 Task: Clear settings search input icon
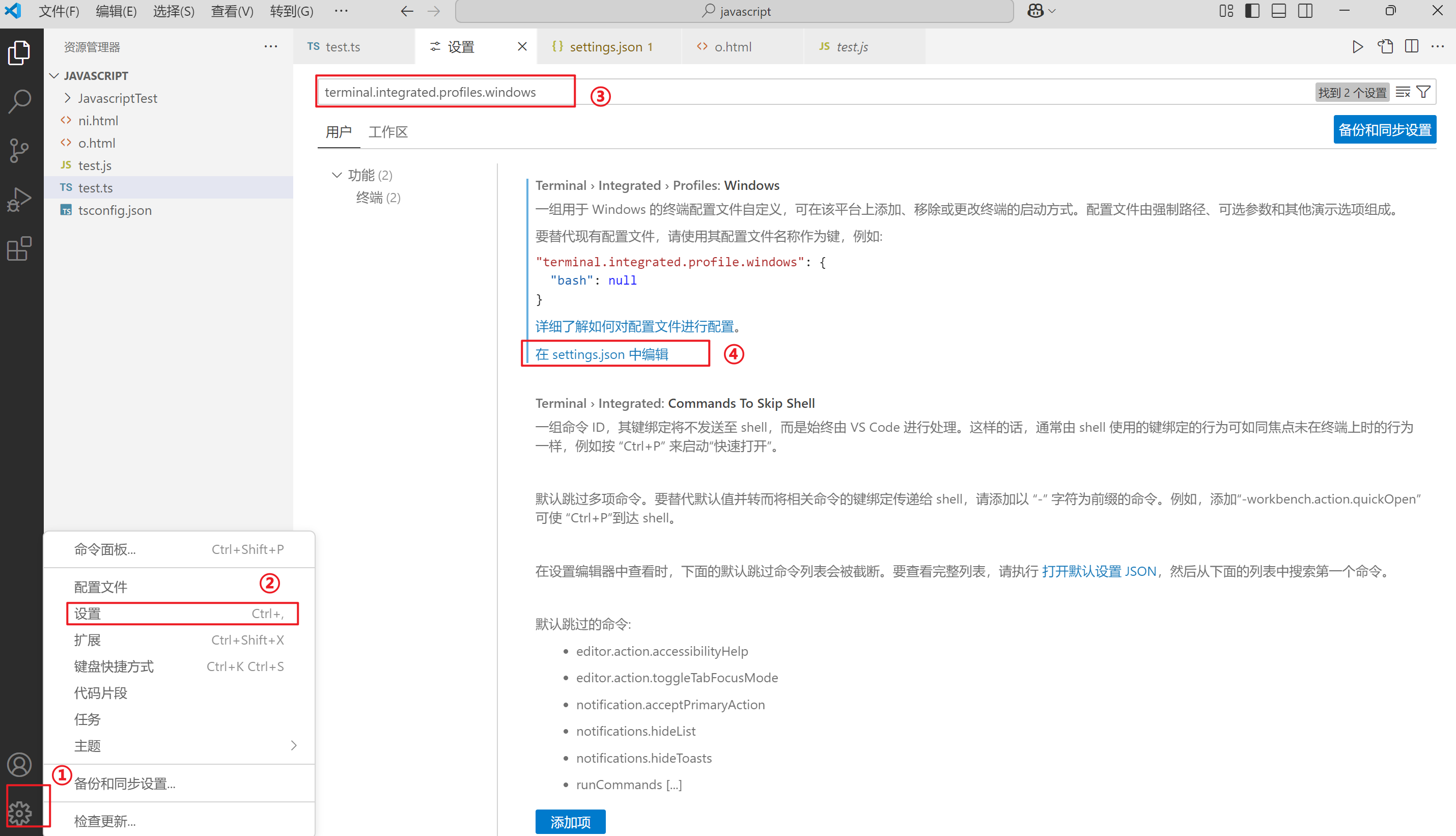pyautogui.click(x=1403, y=92)
